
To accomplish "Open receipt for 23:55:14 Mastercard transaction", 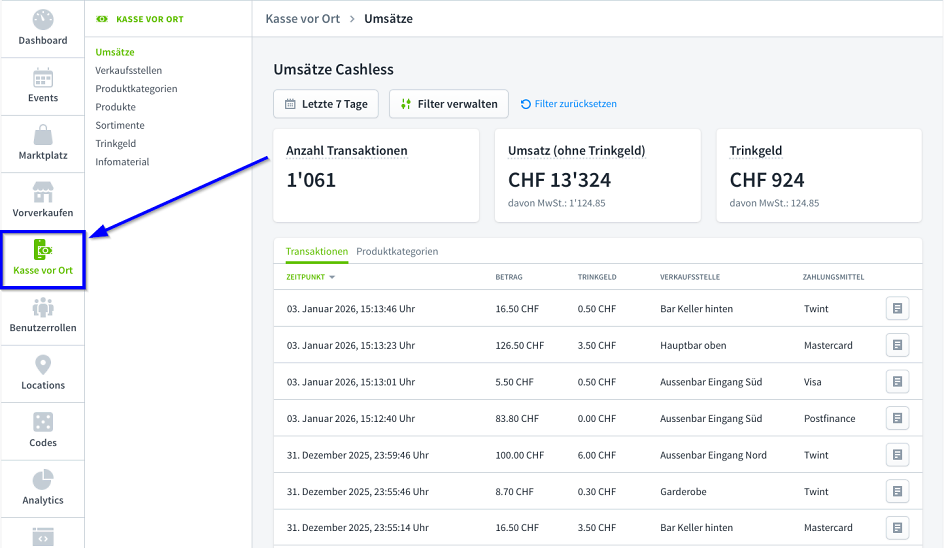I will [x=897, y=528].
